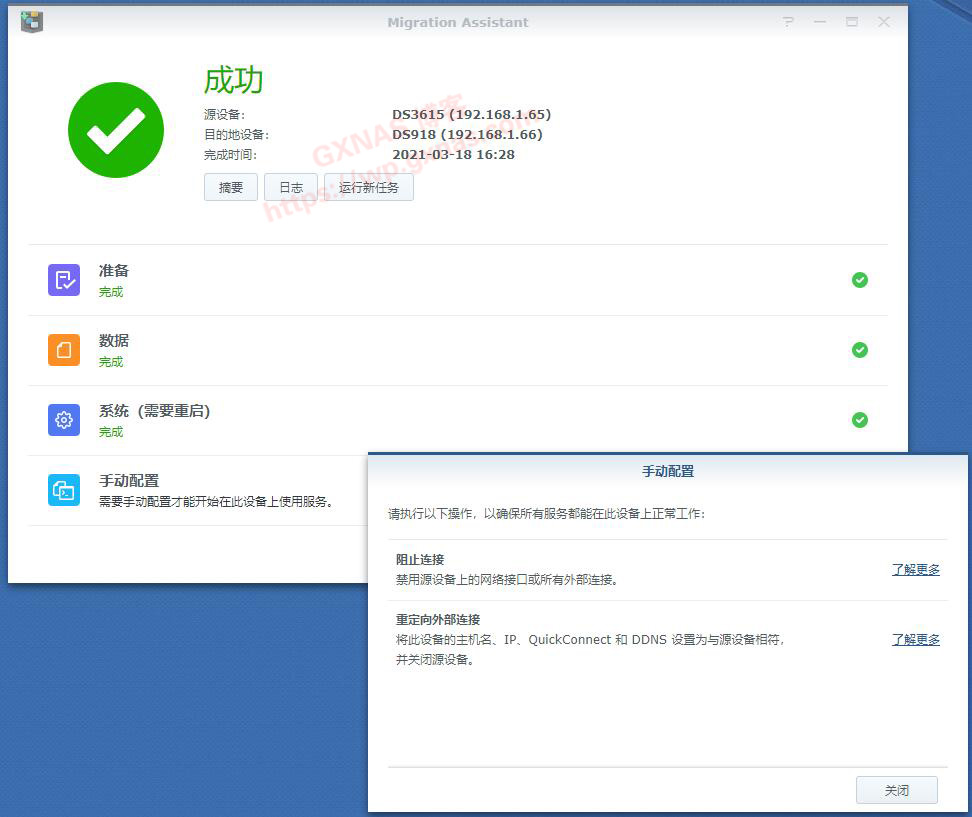Click the green check on 系统 row
The image size is (972, 817).
point(860,420)
